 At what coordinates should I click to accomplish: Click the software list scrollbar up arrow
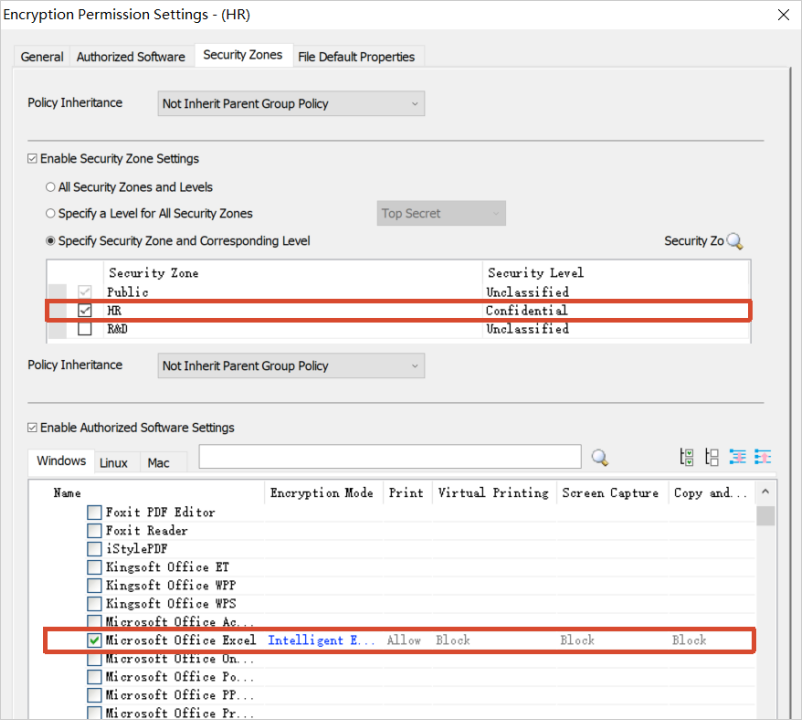pos(765,492)
